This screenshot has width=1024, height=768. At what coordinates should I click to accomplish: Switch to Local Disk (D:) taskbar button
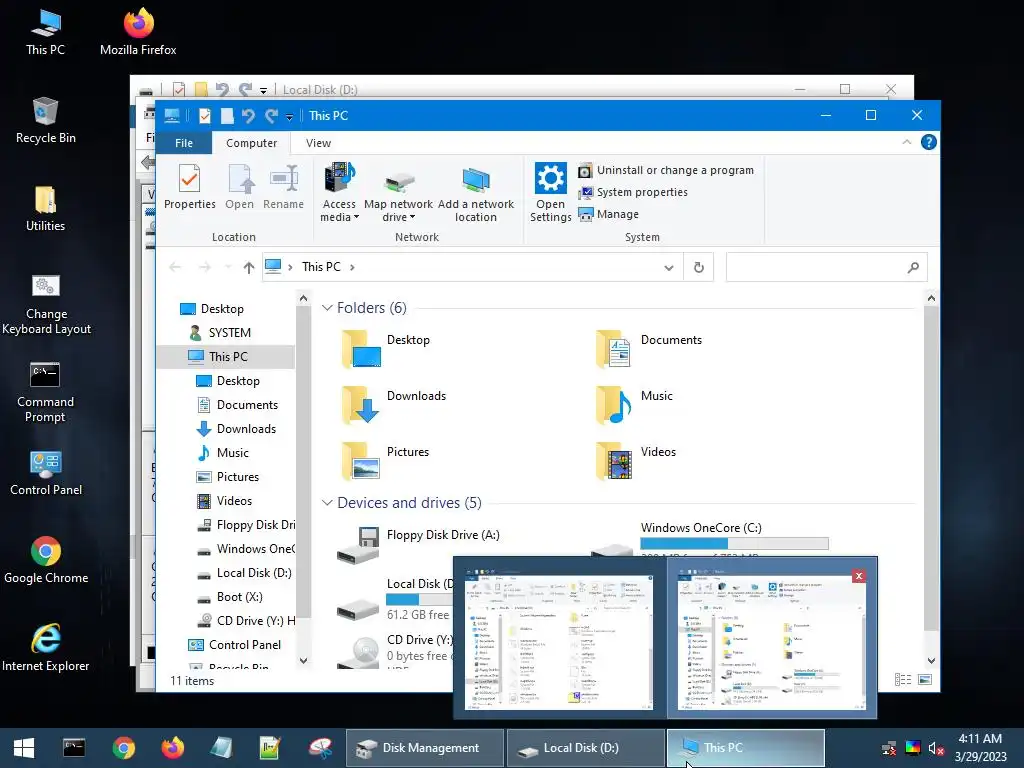point(586,748)
